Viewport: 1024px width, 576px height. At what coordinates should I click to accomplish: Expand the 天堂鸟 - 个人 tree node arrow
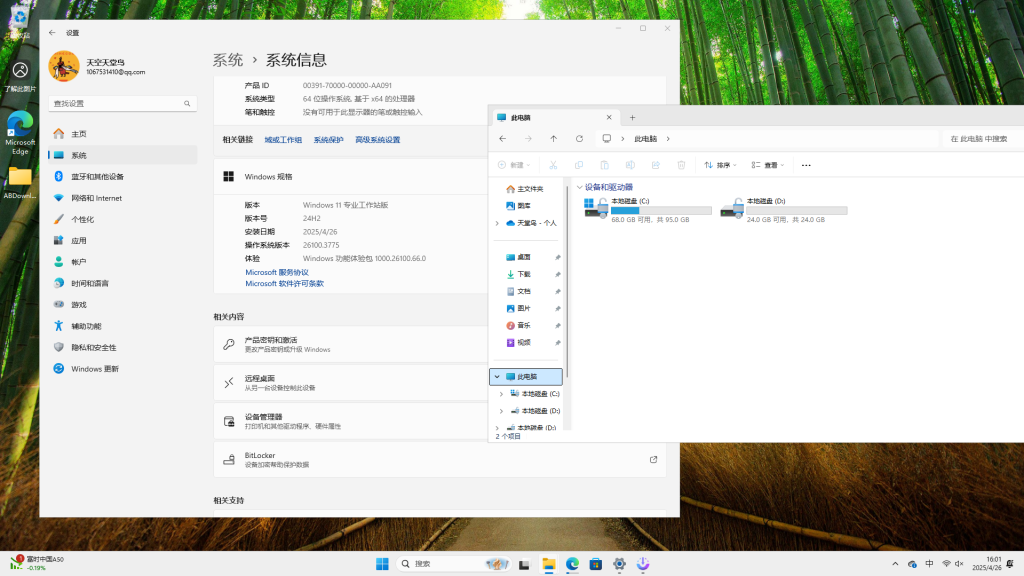click(x=497, y=223)
